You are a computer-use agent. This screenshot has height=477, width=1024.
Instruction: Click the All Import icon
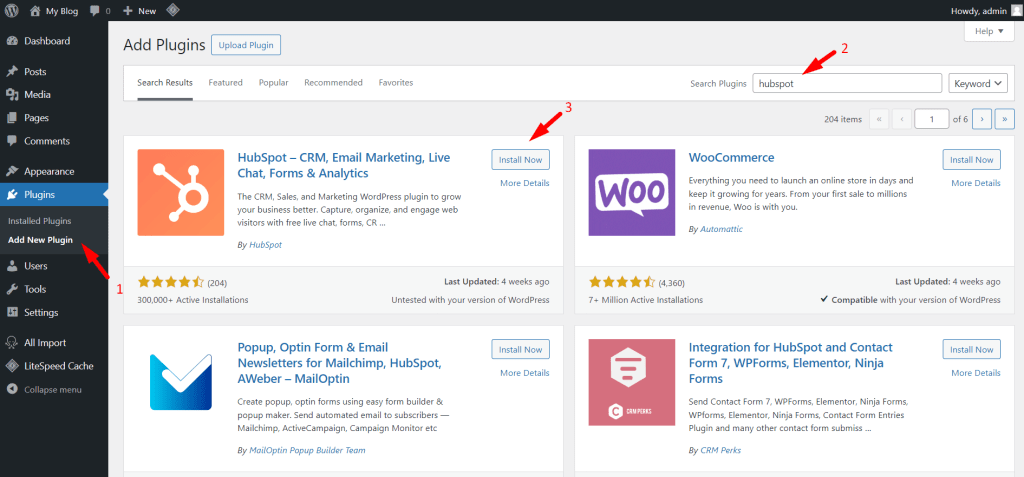pos(12,342)
